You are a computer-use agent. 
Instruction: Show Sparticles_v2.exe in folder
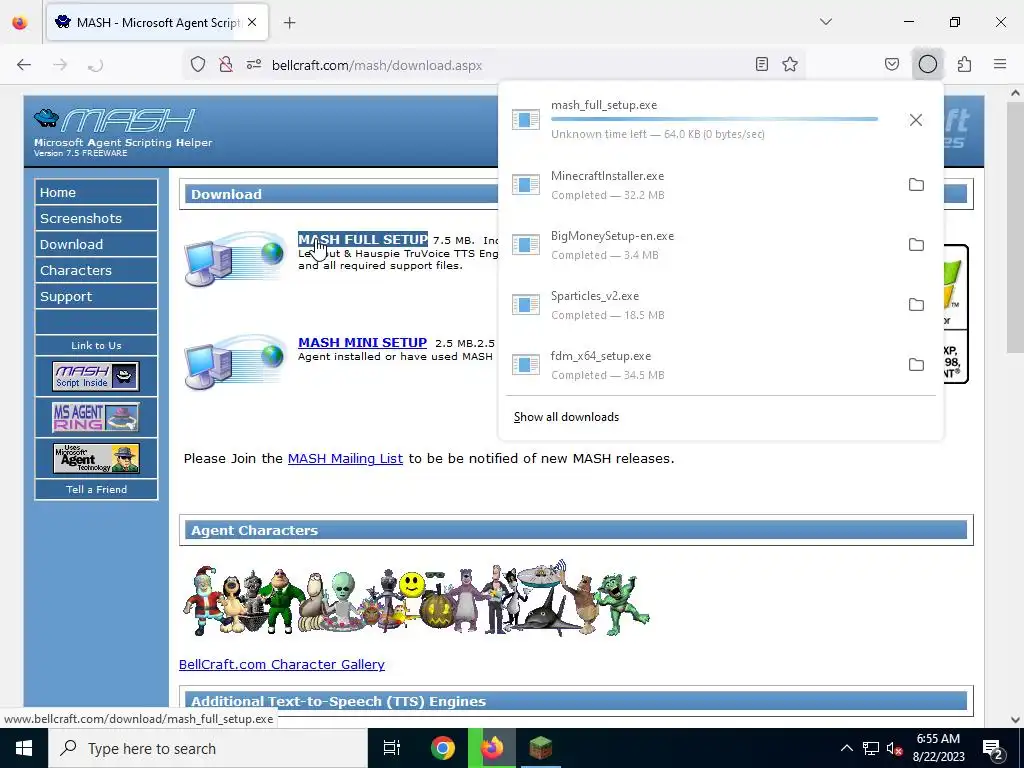pyautogui.click(x=916, y=305)
